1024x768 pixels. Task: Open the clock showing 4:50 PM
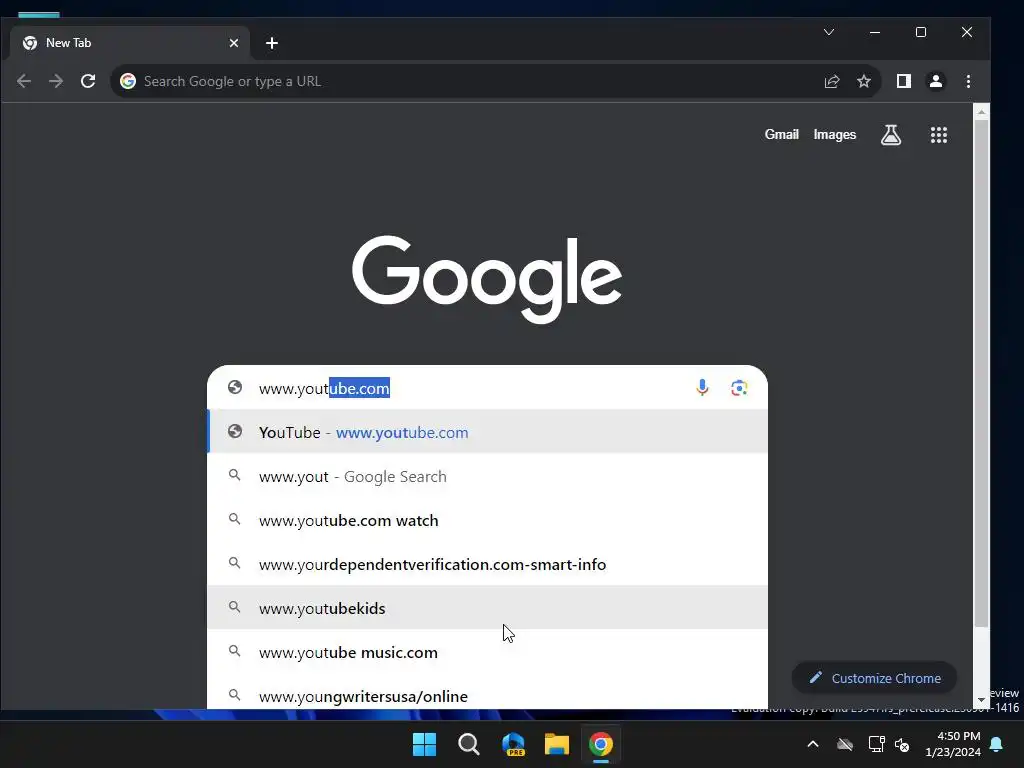[x=953, y=744]
